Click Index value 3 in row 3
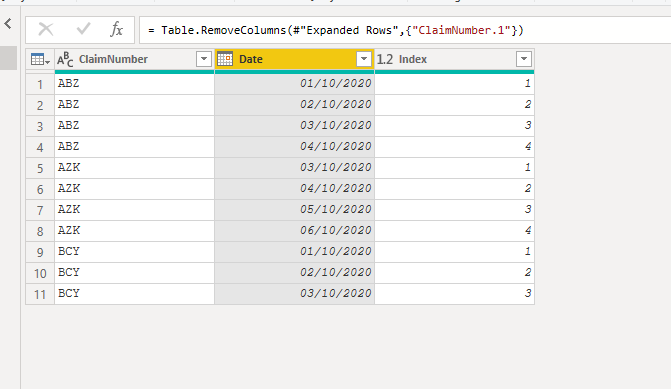671x389 pixels. tap(454, 126)
